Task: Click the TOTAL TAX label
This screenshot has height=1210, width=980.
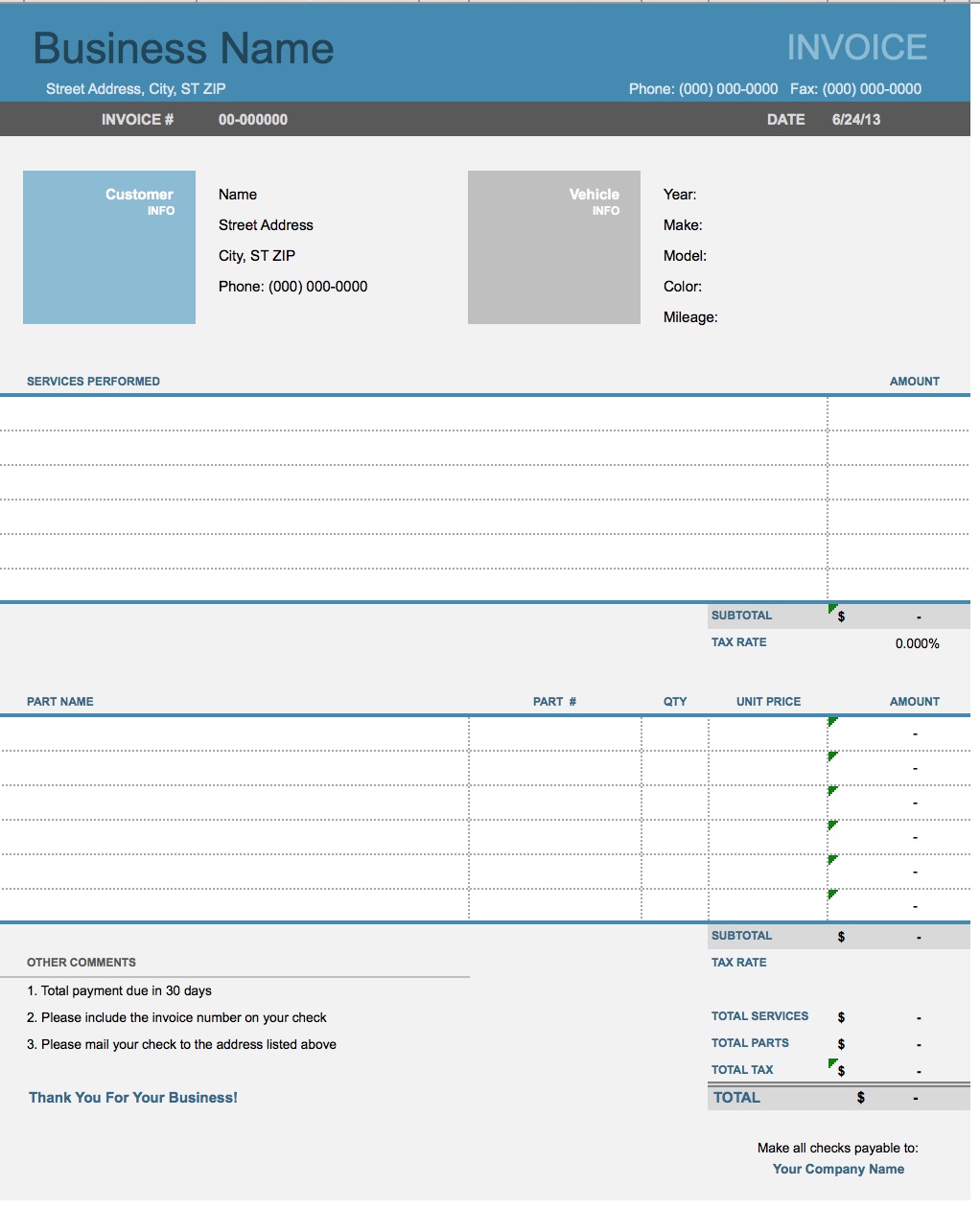Action: click(x=742, y=1070)
